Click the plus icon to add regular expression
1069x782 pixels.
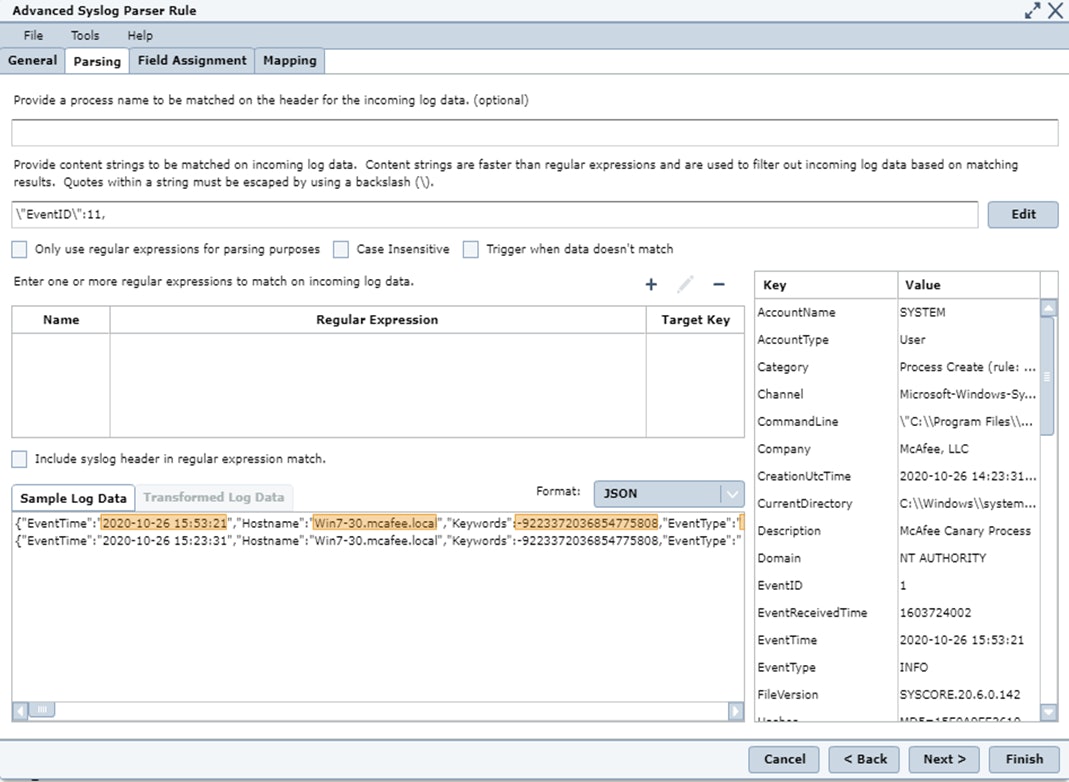[651, 284]
